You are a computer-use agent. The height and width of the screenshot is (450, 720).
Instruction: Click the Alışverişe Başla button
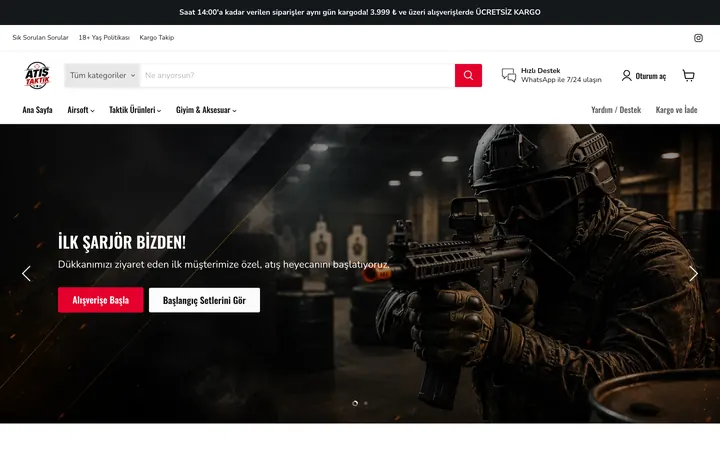[101, 300]
